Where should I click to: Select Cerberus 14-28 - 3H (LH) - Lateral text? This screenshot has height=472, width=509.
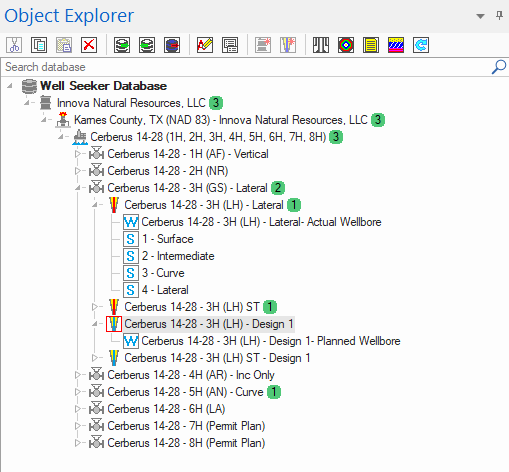204,205
